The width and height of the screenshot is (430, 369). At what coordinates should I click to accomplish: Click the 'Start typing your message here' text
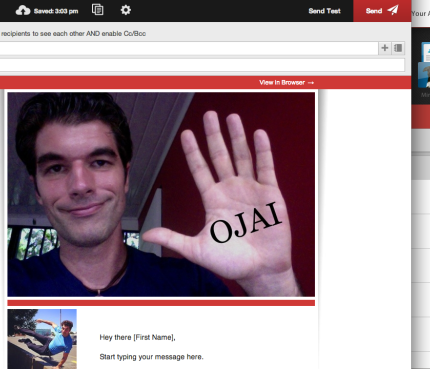click(151, 357)
